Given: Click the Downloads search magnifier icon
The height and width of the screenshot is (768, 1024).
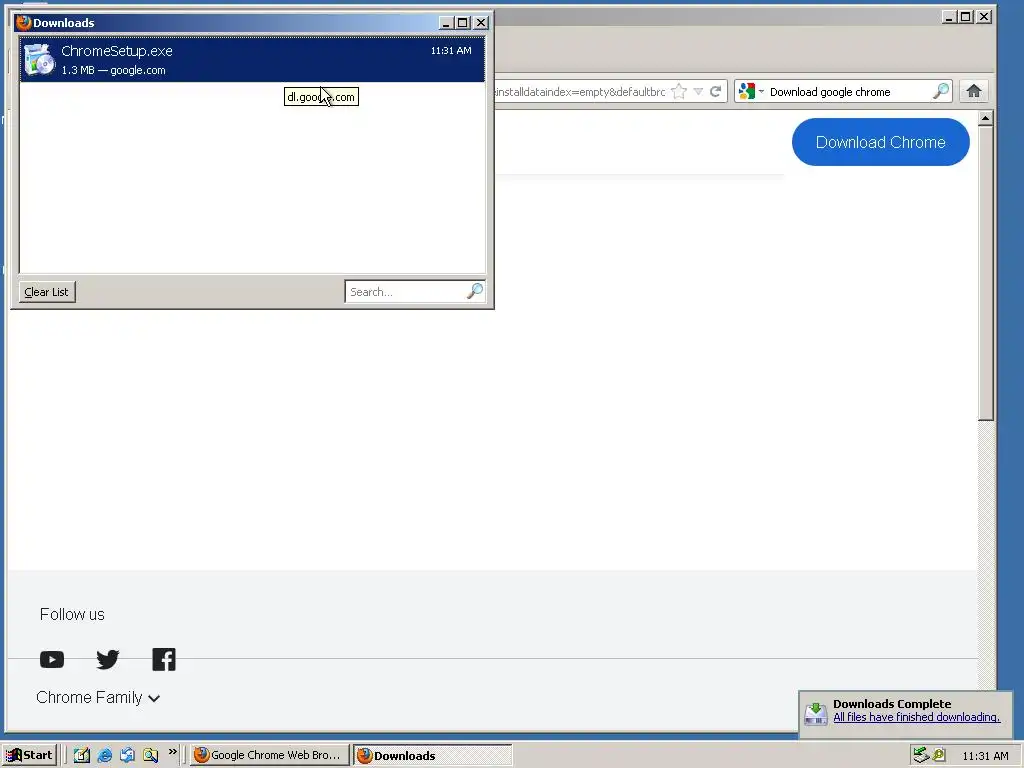Looking at the screenshot, I should pos(475,291).
